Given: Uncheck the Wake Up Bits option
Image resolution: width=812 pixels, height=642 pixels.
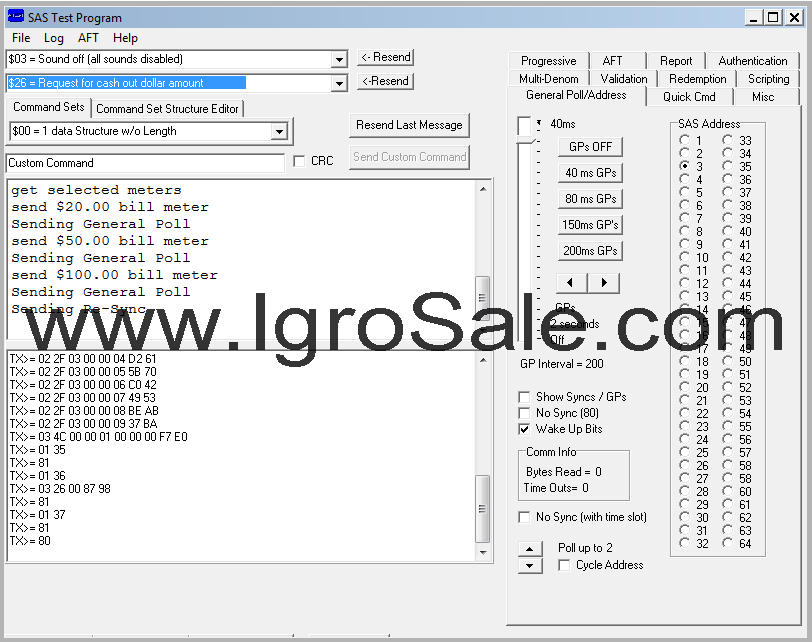Looking at the screenshot, I should pyautogui.click(x=525, y=430).
